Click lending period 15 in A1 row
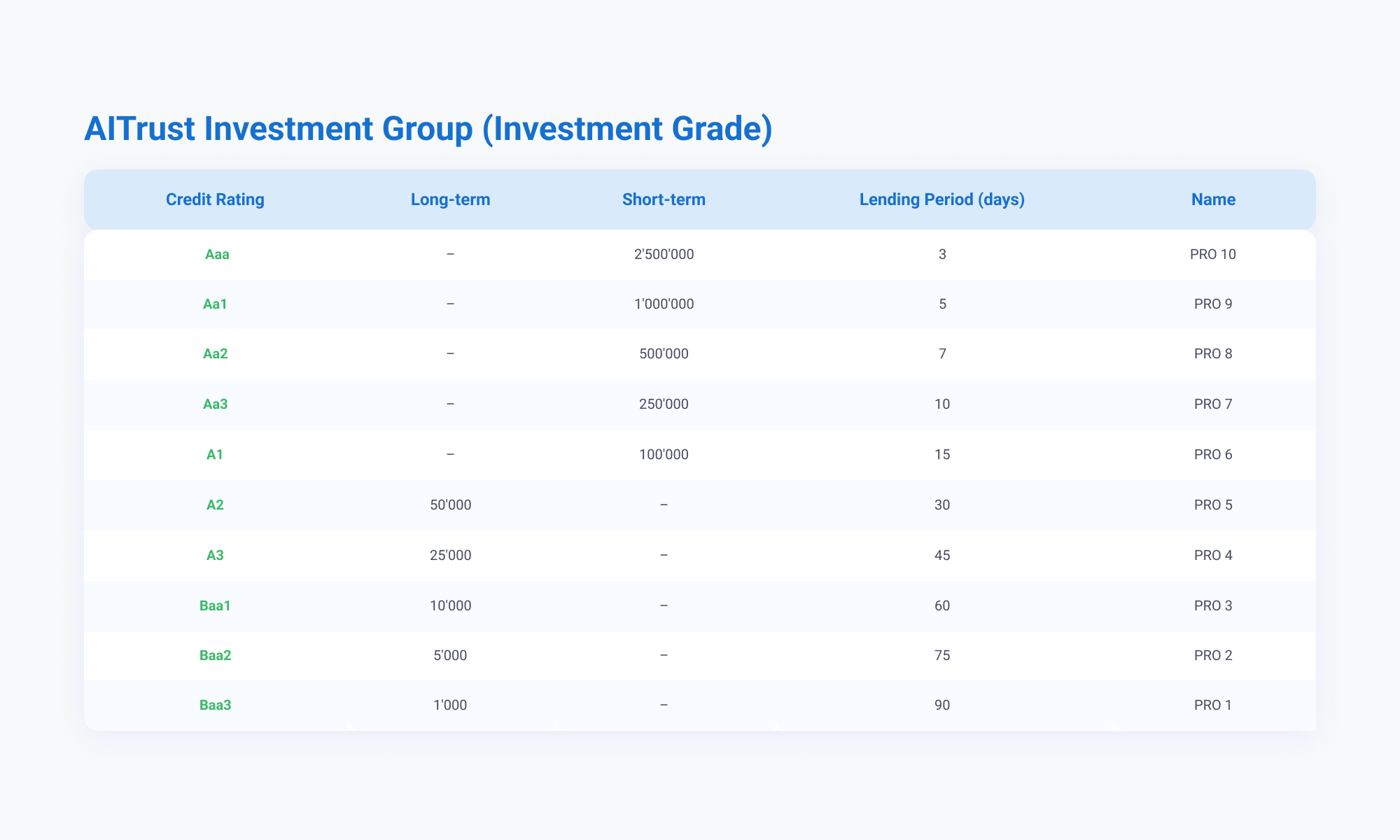Viewport: 1400px width, 840px height. (942, 455)
